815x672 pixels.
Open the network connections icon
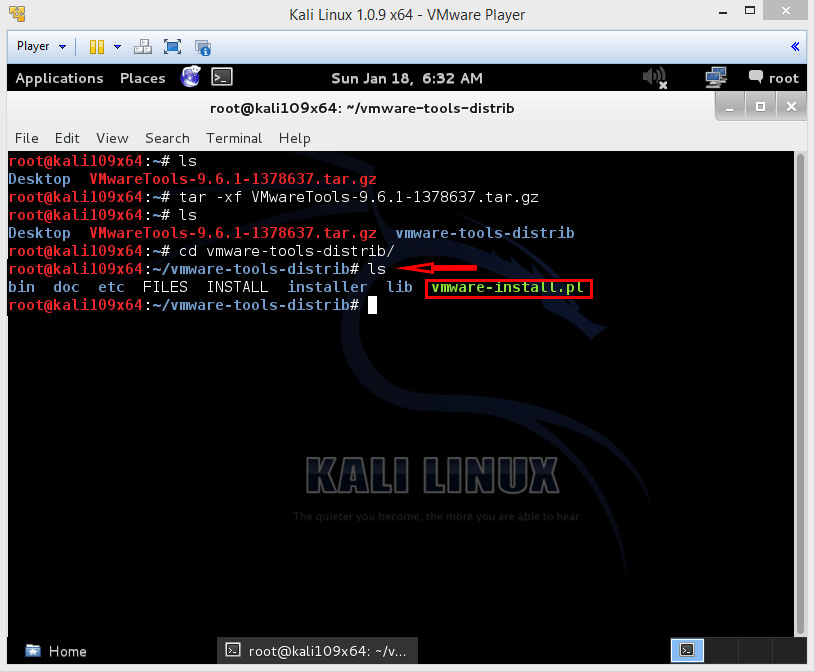(x=716, y=78)
